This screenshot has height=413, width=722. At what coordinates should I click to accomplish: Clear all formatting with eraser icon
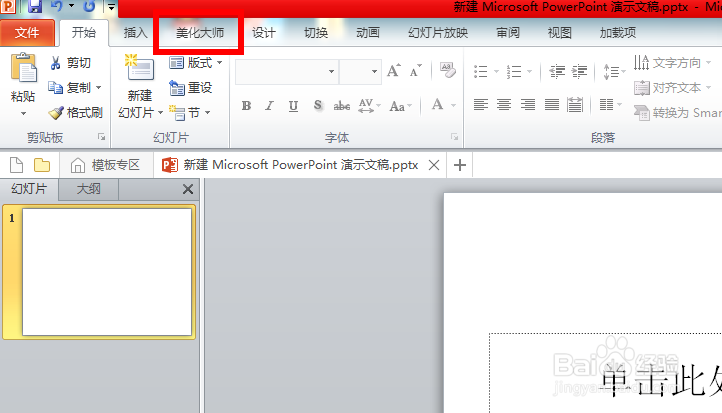coord(448,70)
